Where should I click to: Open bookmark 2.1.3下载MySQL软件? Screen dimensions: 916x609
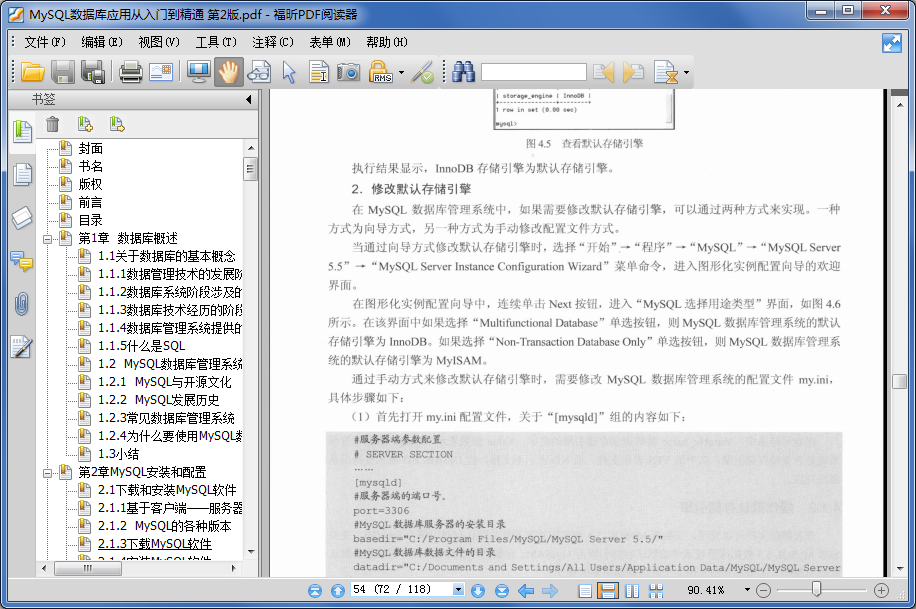[x=155, y=544]
